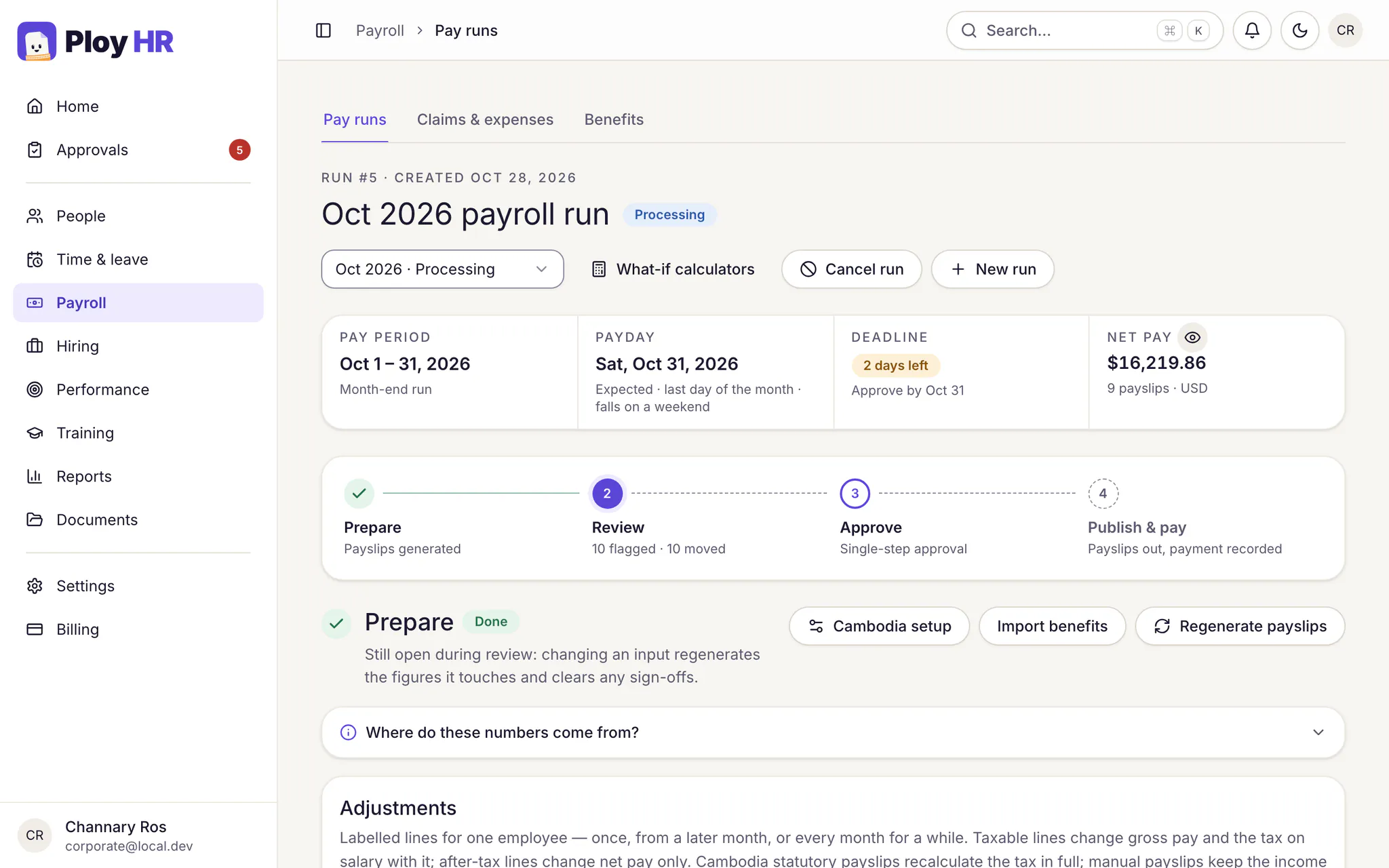This screenshot has height=868, width=1389.
Task: Open the Oct 2026 · Processing dropdown
Action: (x=442, y=269)
